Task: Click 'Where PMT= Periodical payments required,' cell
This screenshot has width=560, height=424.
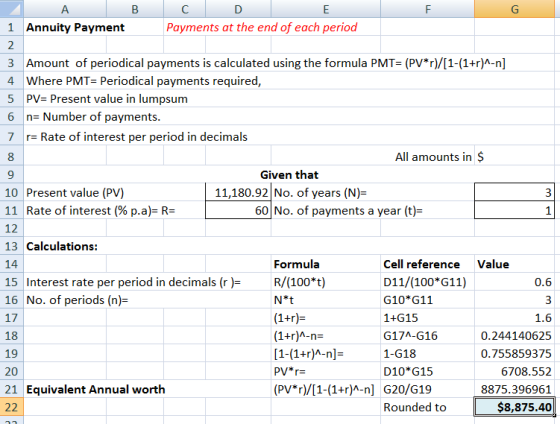Action: point(144,81)
